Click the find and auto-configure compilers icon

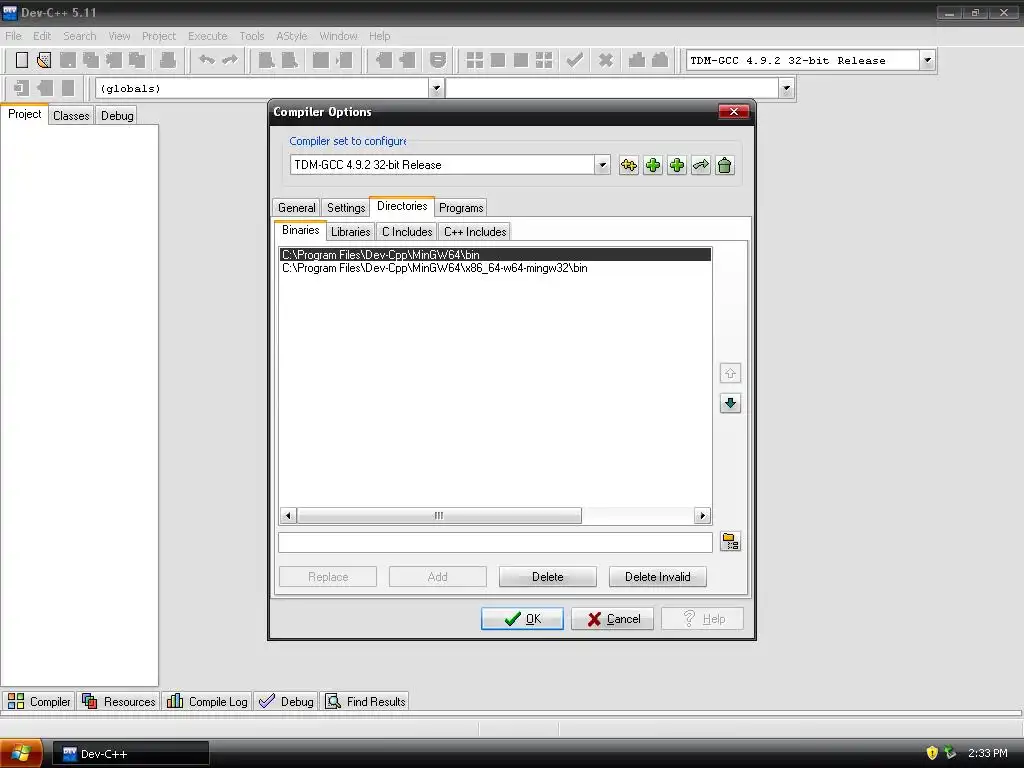point(628,165)
